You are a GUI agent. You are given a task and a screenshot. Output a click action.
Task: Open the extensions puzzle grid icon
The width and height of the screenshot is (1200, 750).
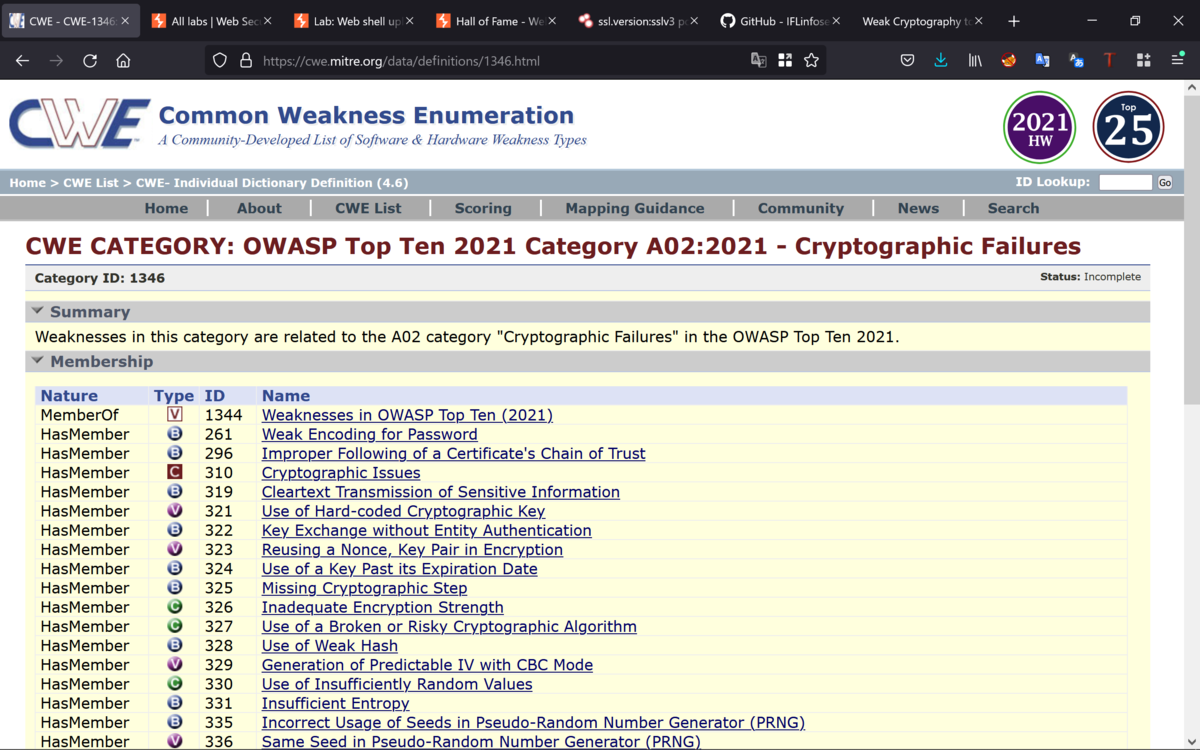point(1143,61)
